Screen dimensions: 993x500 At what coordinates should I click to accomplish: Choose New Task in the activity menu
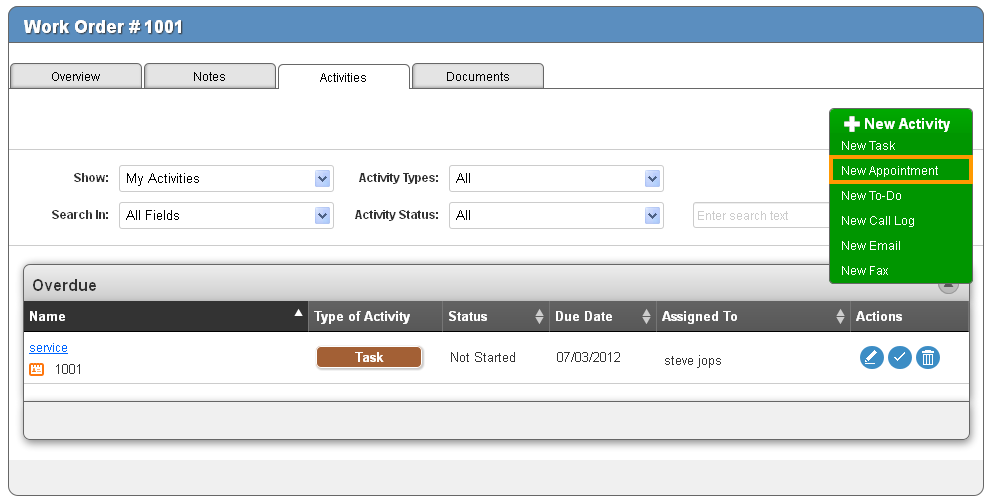click(x=868, y=146)
